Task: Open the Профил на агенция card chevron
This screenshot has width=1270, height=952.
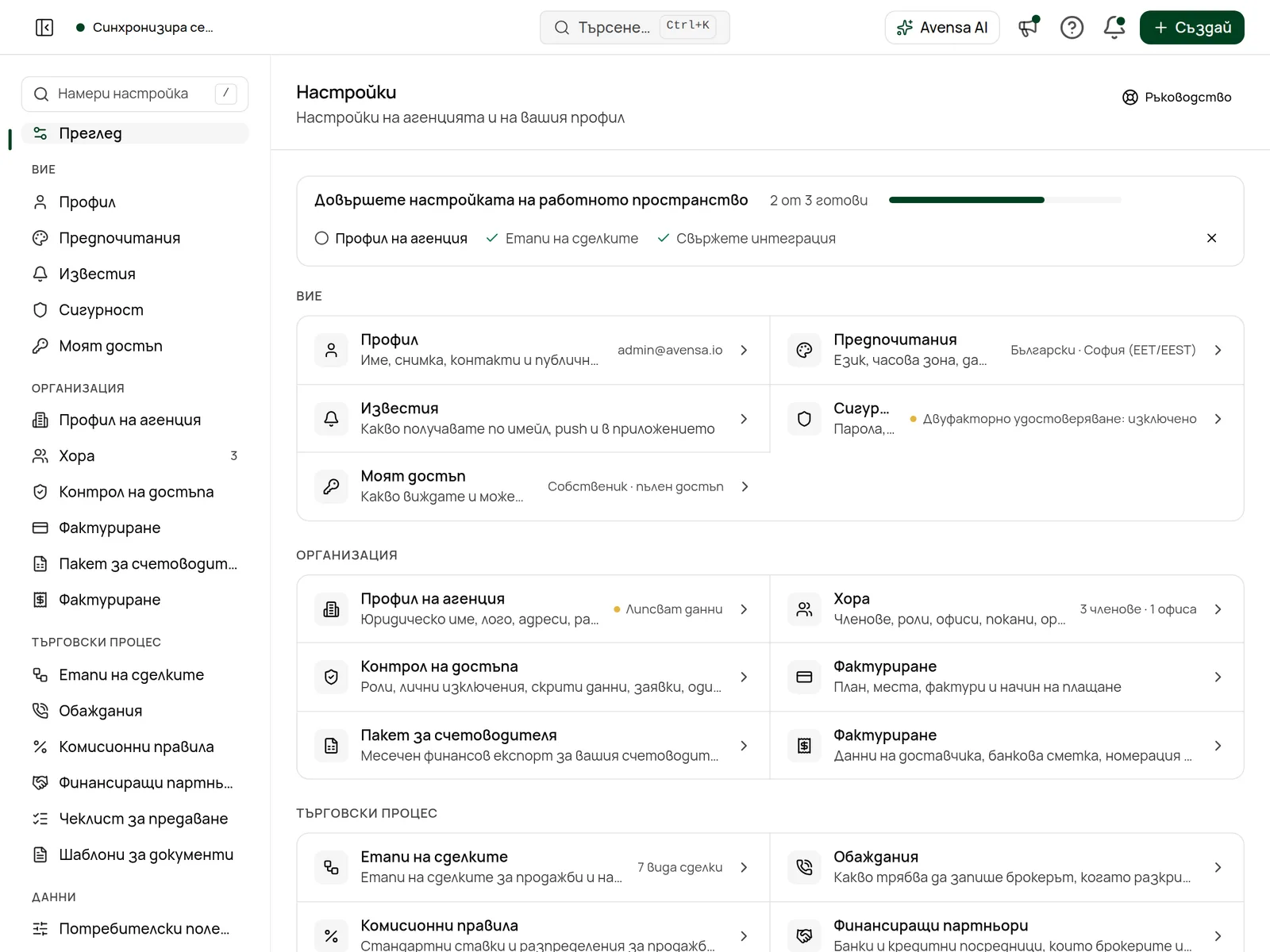Action: pos(744,609)
